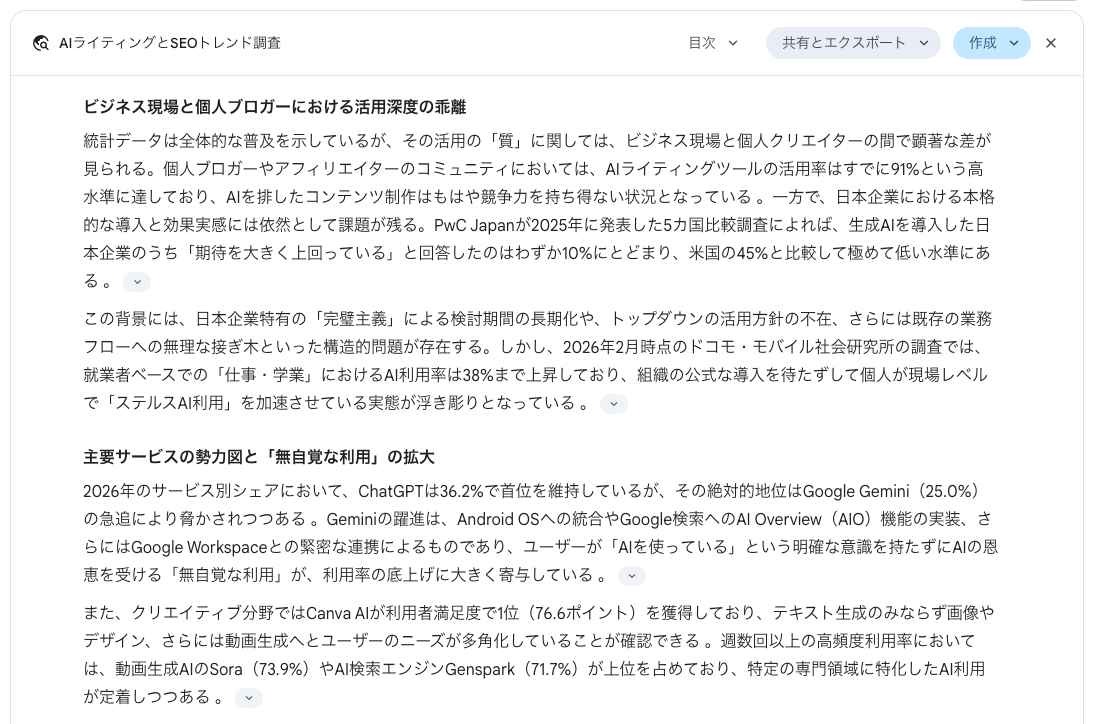This screenshot has width=1095, height=724.
Task: Open the 作成 dropdown button
Action: (x=992, y=43)
